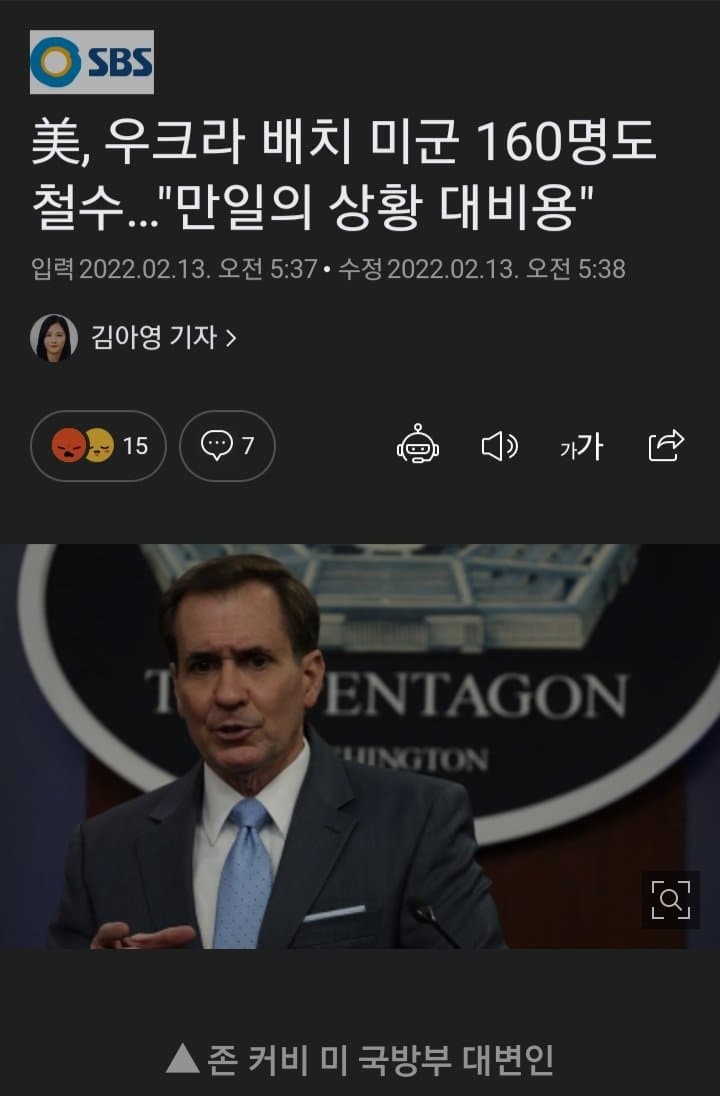
Task: Tap the 수정 2022.02.13. 오전 5:38 timestamp
Action: point(482,269)
